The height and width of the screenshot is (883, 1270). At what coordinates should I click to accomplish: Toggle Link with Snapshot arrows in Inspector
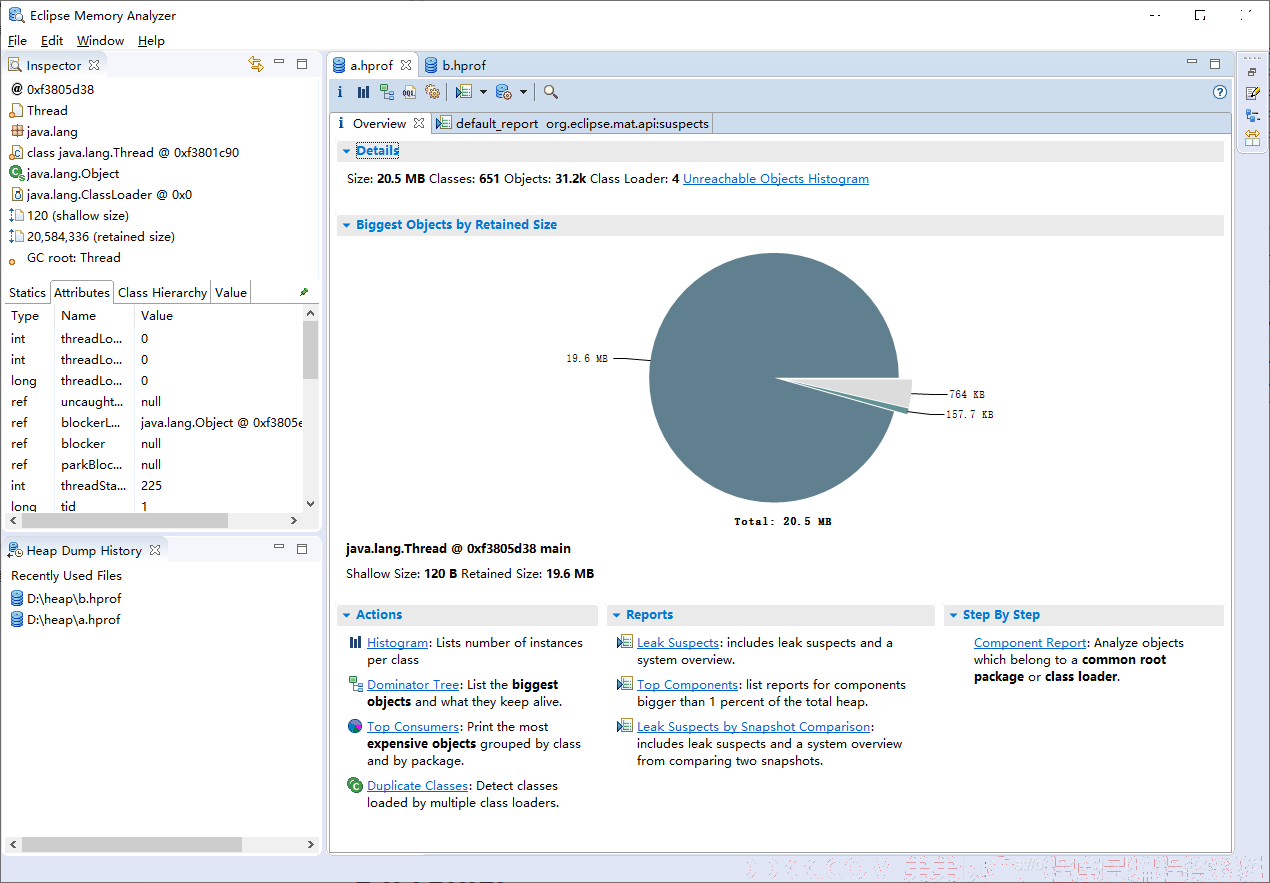pos(256,64)
